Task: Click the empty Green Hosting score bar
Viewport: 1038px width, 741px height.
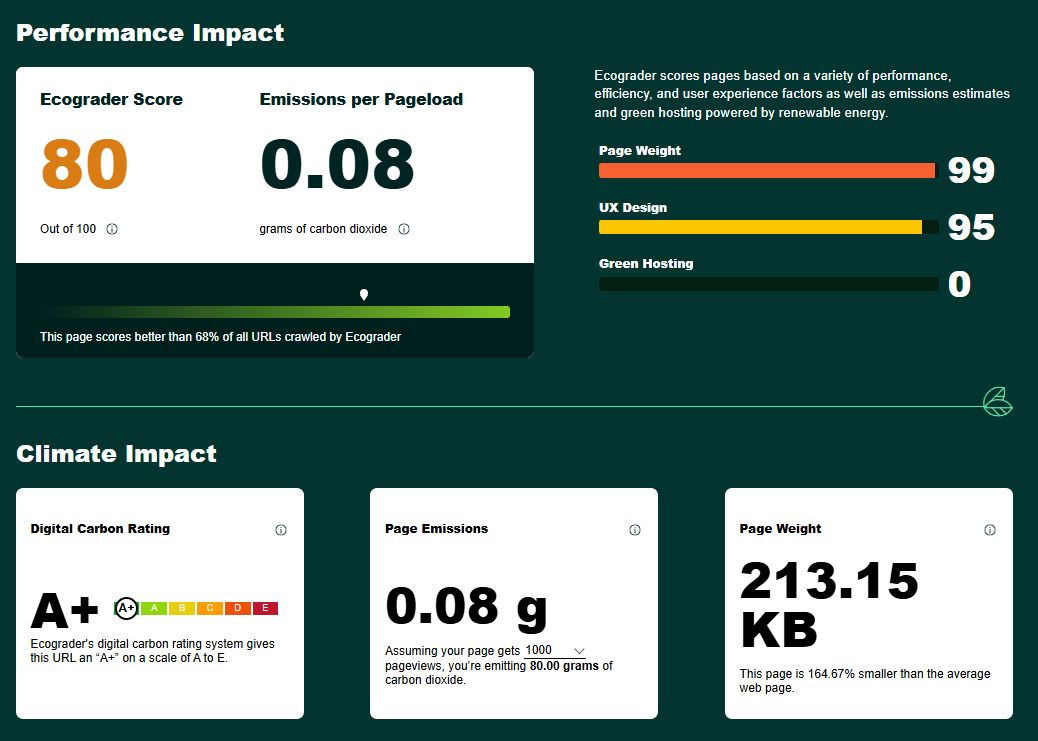Action: (768, 284)
